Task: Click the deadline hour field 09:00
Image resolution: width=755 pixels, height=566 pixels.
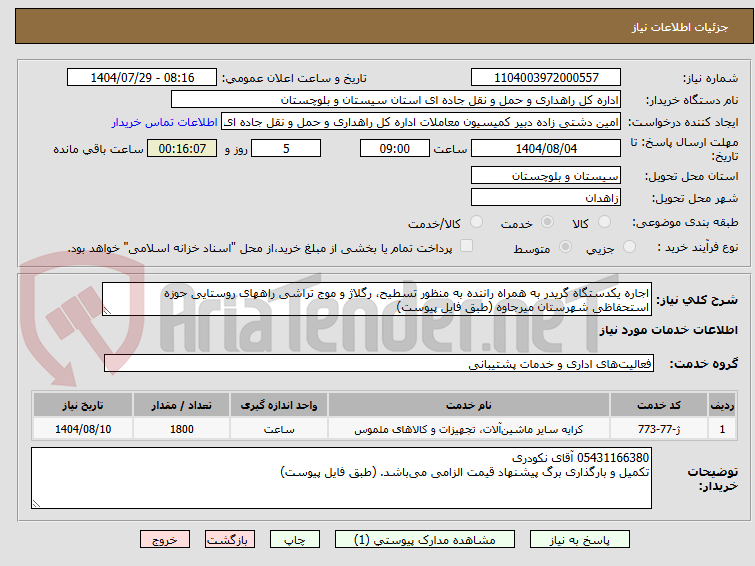Action: pos(395,148)
